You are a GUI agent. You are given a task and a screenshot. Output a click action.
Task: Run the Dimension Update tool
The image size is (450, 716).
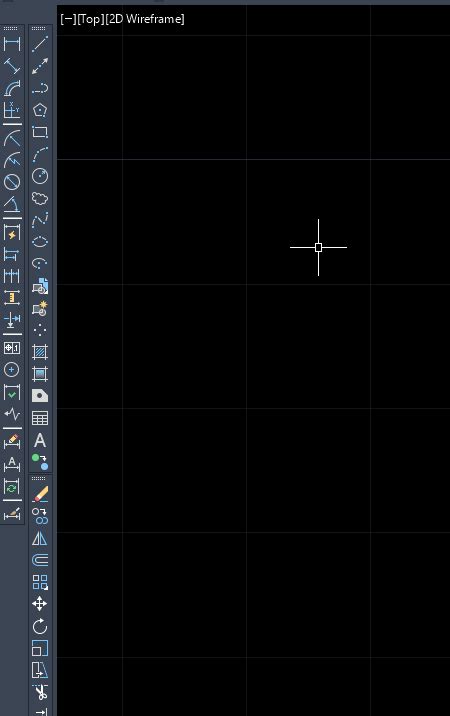pos(12,487)
